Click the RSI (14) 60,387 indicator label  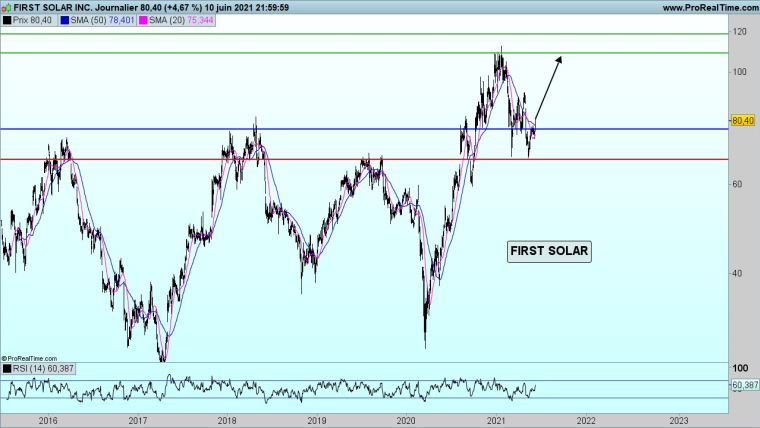click(43, 369)
